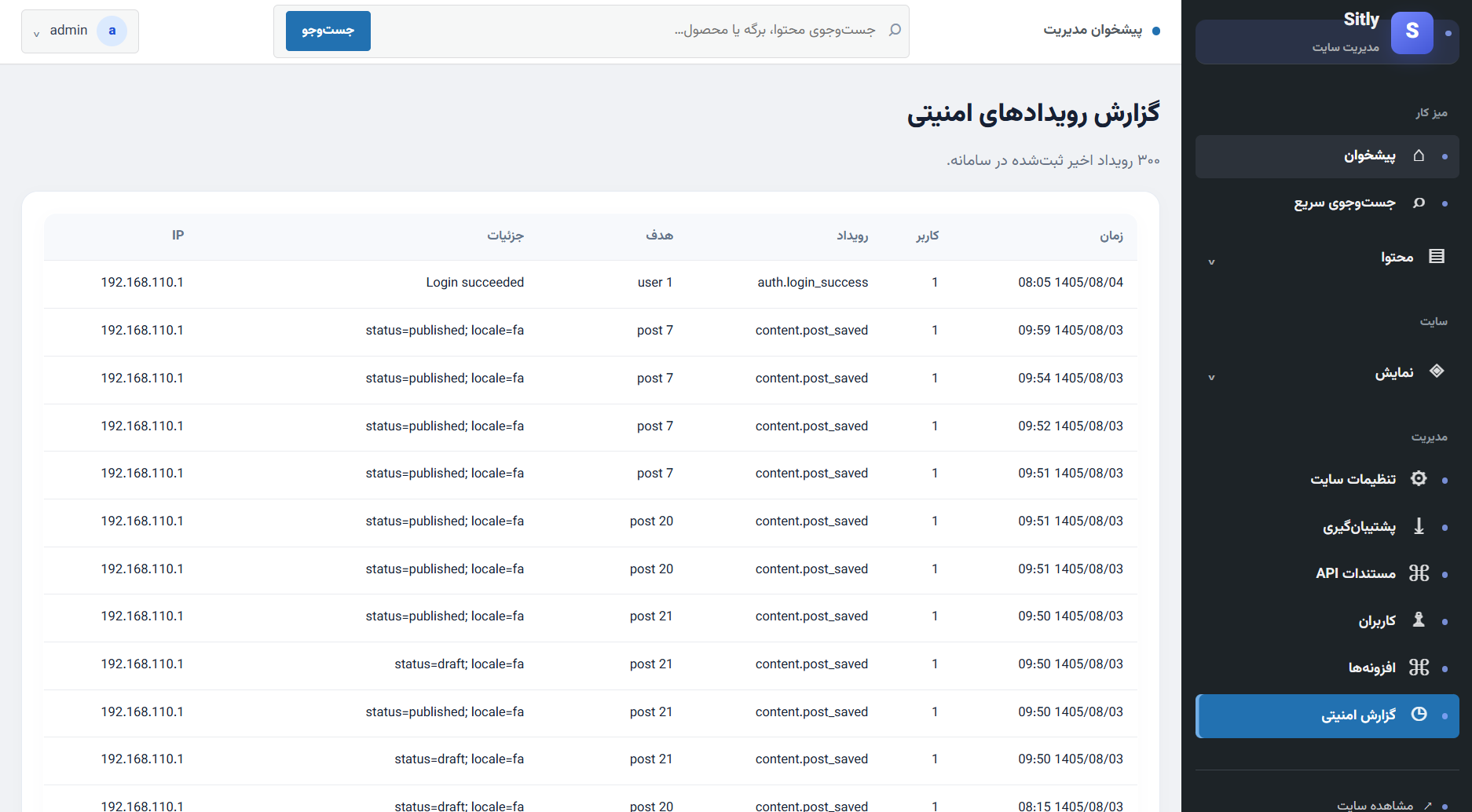
Task: Click the جست‌وجو search button
Action: pyautogui.click(x=328, y=31)
